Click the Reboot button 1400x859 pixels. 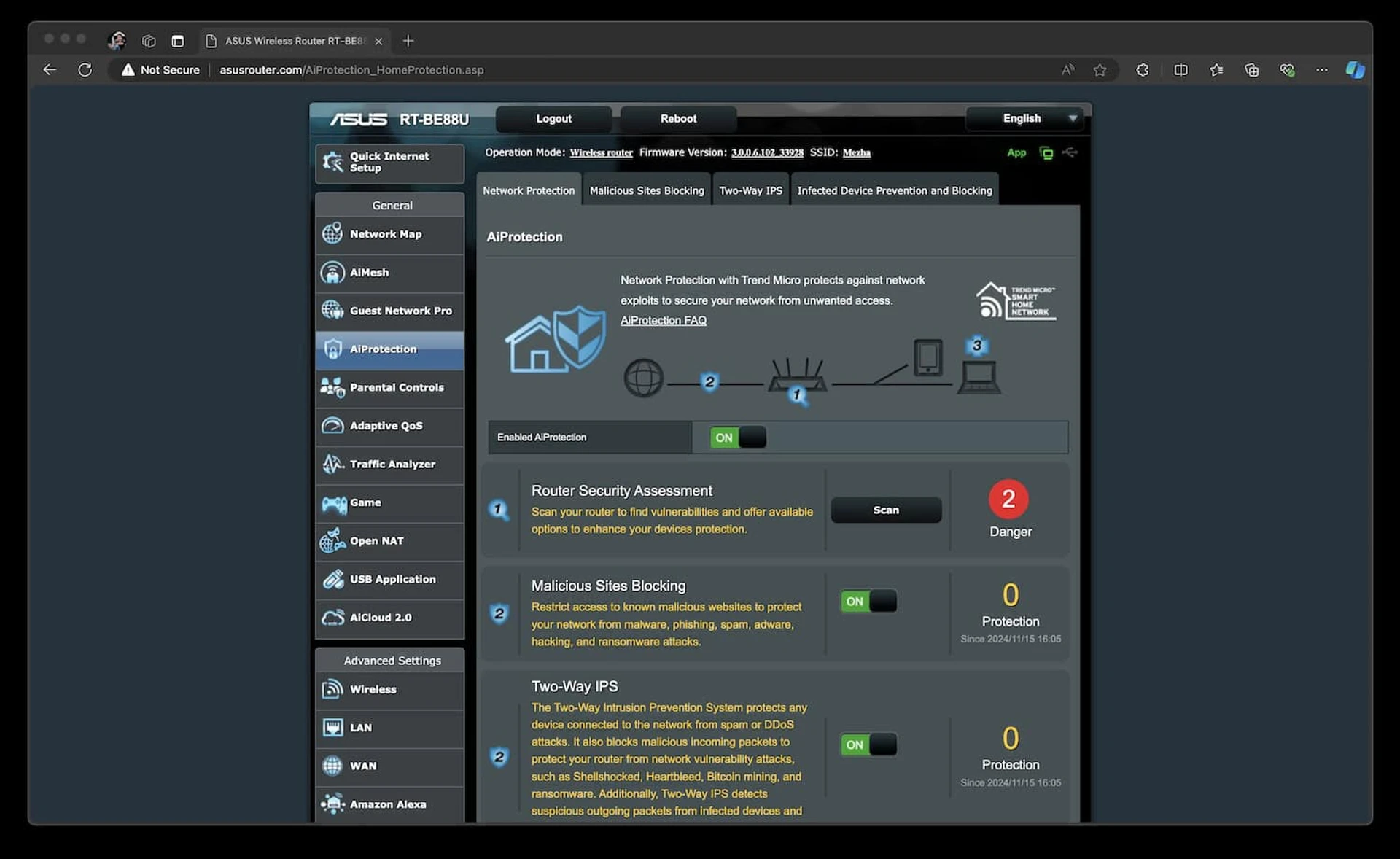tap(678, 118)
